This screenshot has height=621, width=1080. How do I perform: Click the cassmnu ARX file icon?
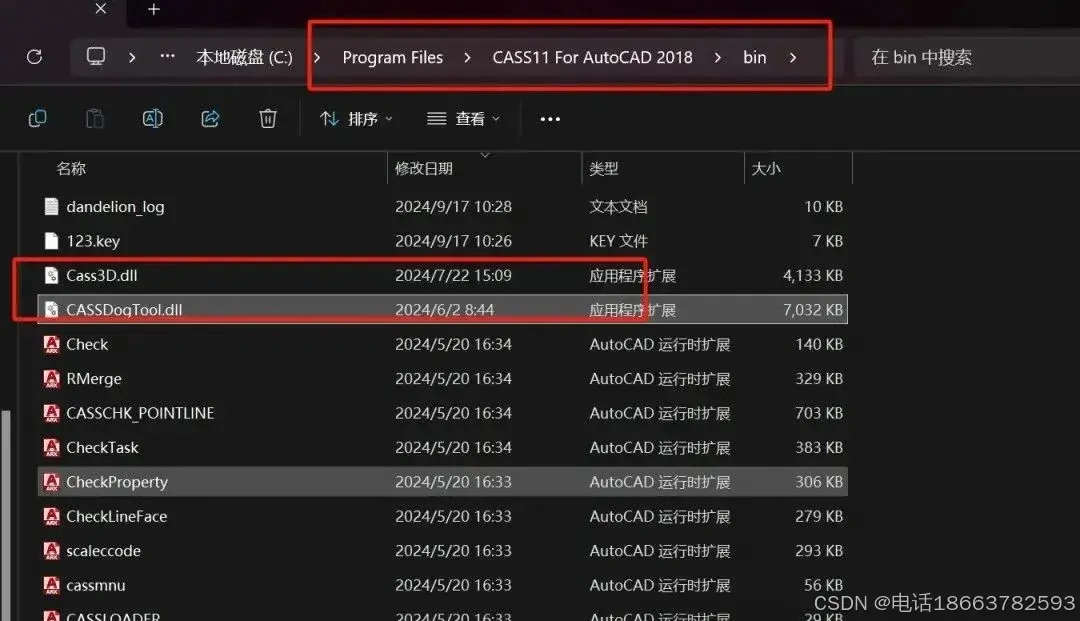[x=52, y=585]
